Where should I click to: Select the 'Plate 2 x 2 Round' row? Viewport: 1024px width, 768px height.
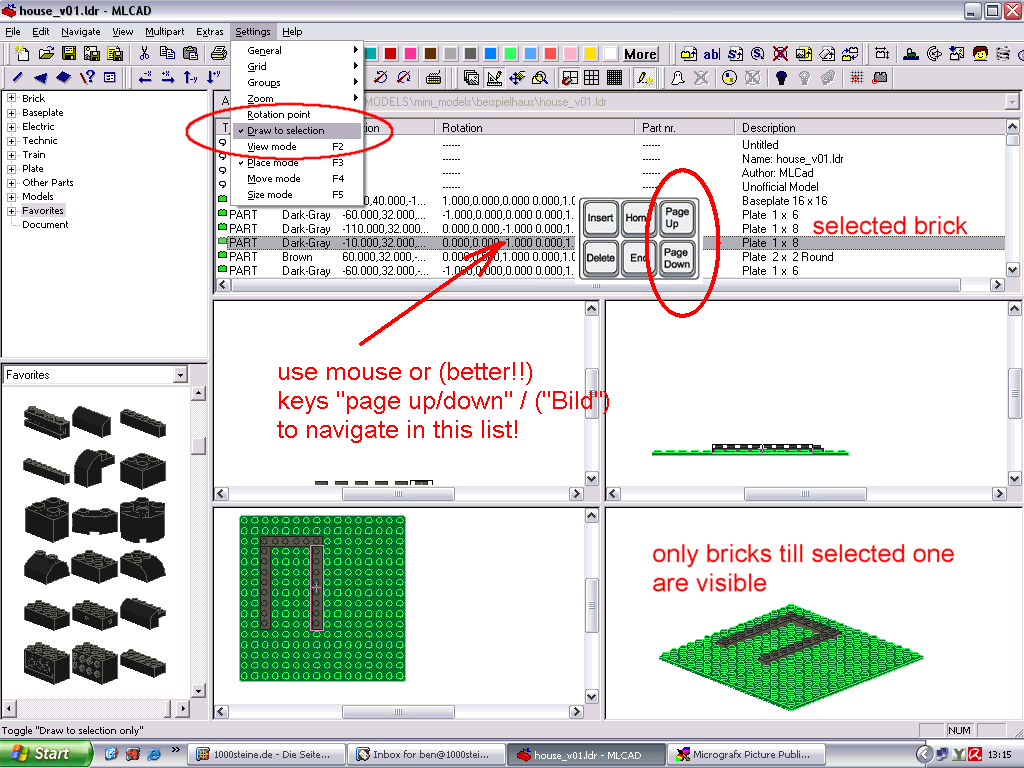coord(610,257)
